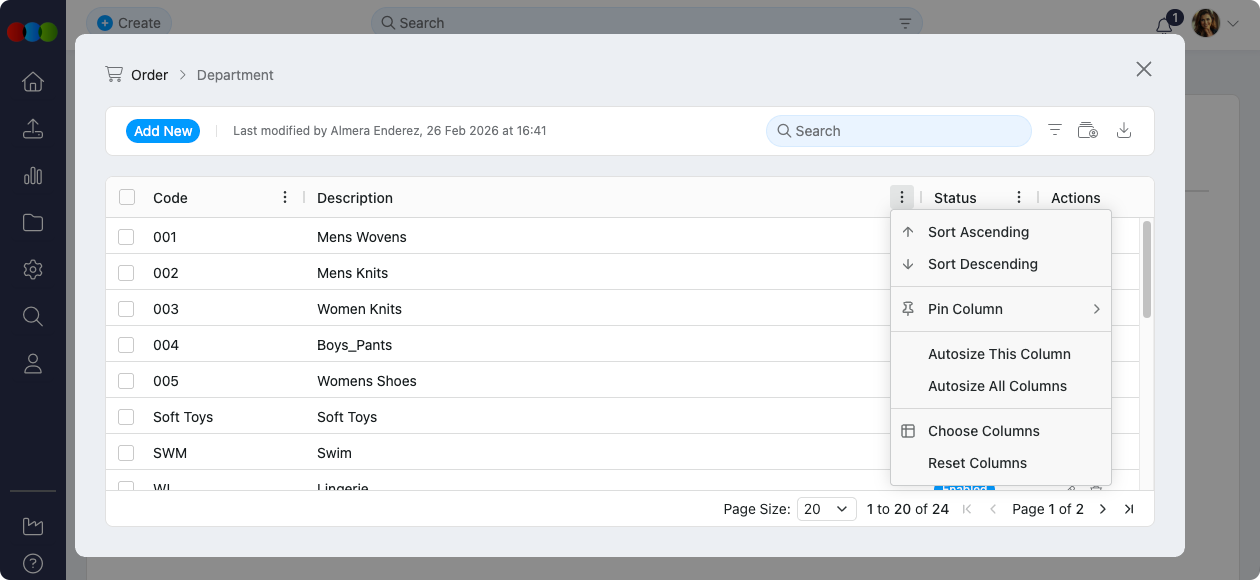Open the Page Size dropdown

tap(826, 509)
